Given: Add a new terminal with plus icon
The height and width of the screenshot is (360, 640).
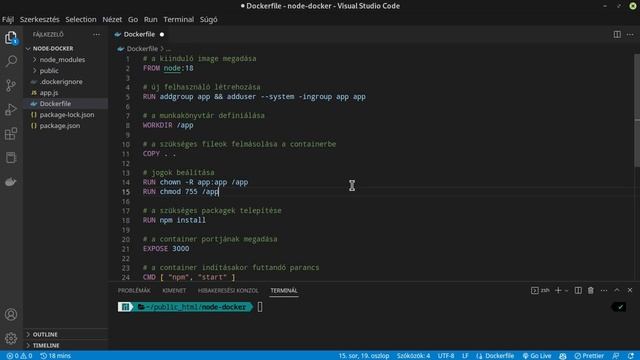Looking at the screenshot, I should [x=558, y=290].
